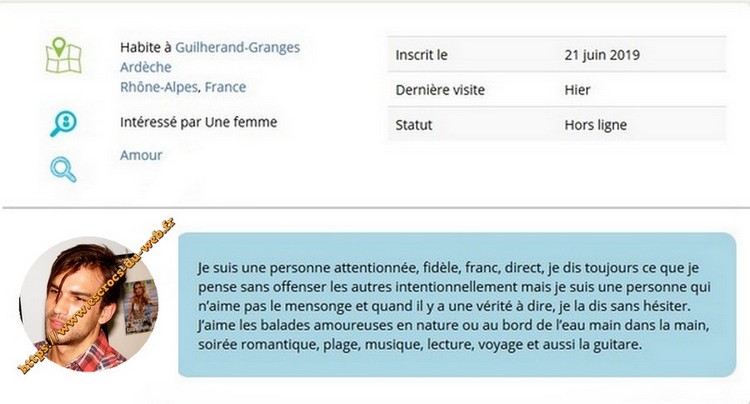Click the "Dernière visite" row label
750x404 pixels.
[440, 90]
